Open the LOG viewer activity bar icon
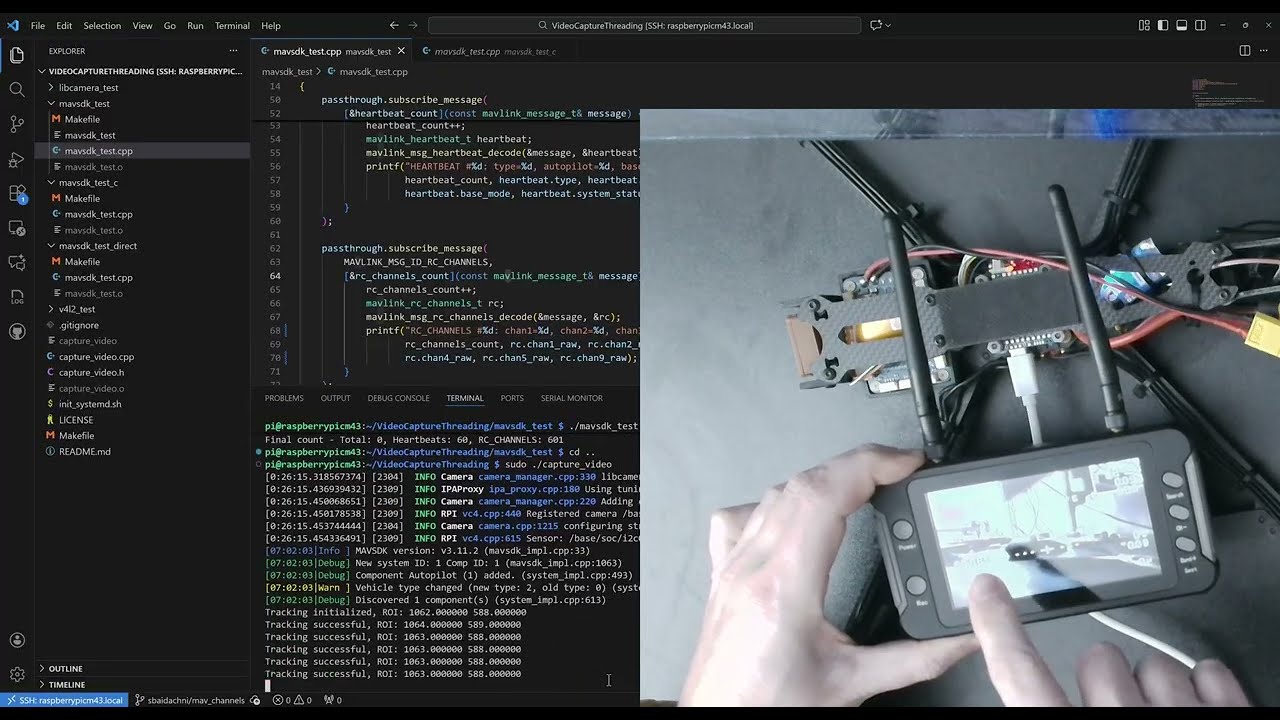Screen dimensions: 1280x720 (x=17, y=297)
